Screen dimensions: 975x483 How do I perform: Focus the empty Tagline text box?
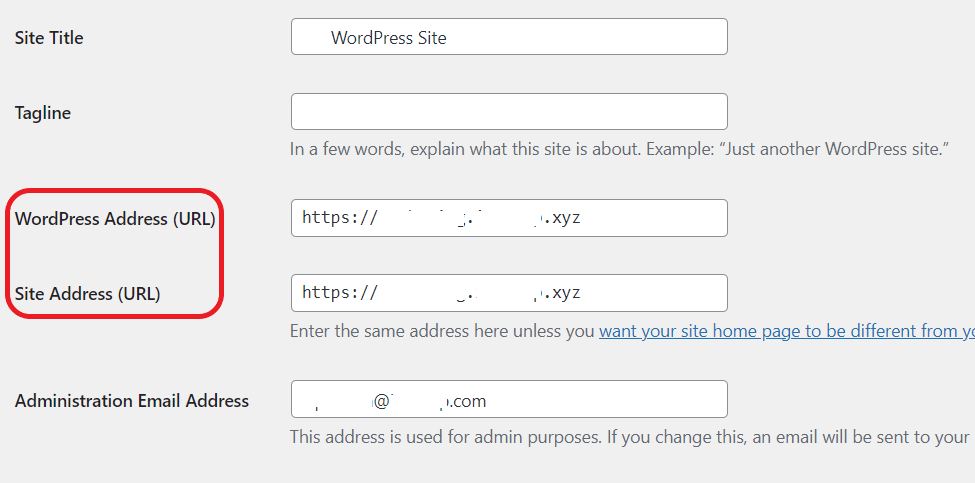tap(509, 112)
